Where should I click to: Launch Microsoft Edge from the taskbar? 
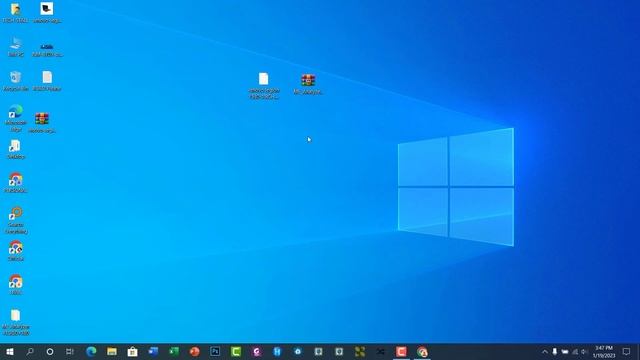click(91, 351)
